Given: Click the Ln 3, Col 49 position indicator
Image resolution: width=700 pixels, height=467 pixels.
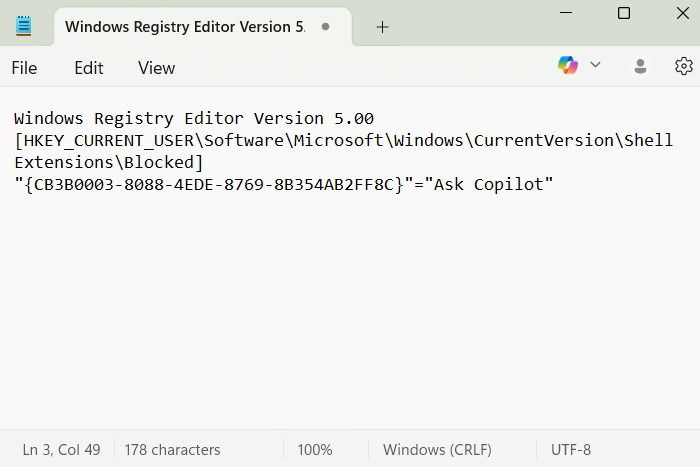Looking at the screenshot, I should (61, 449).
